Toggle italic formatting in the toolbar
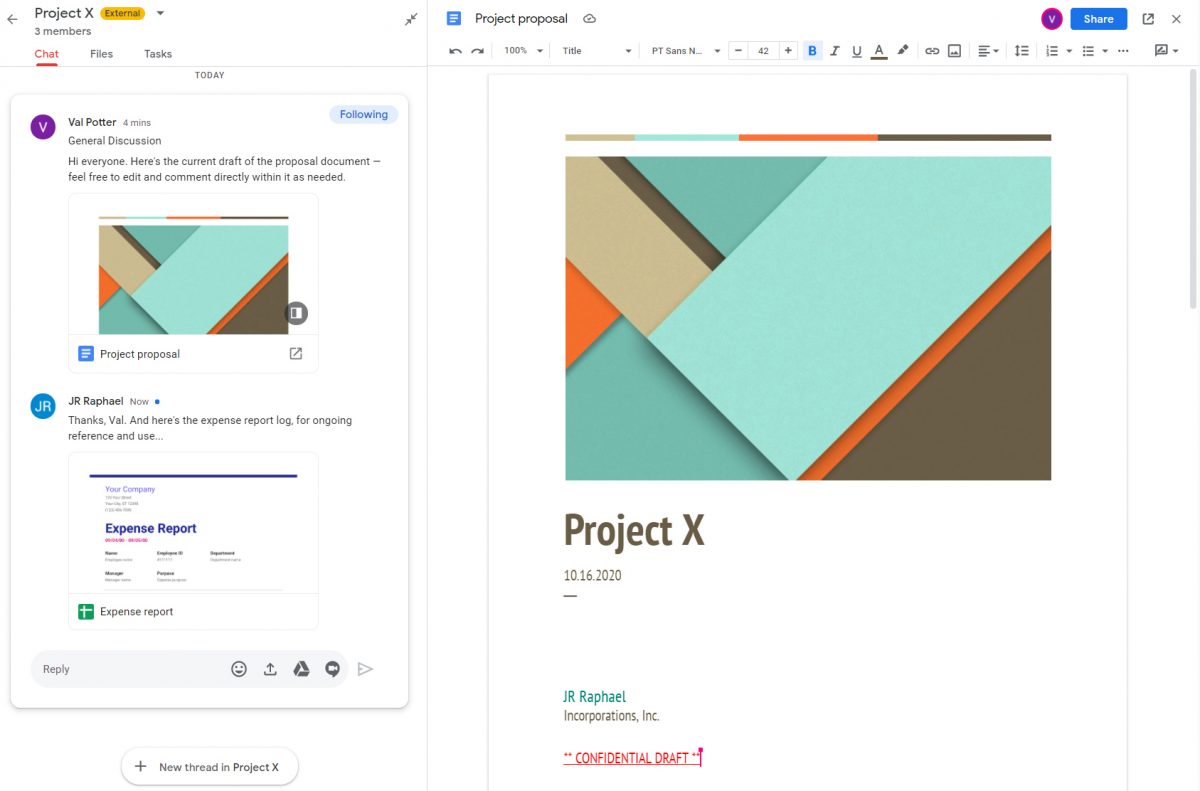The image size is (1200, 791). [x=835, y=51]
